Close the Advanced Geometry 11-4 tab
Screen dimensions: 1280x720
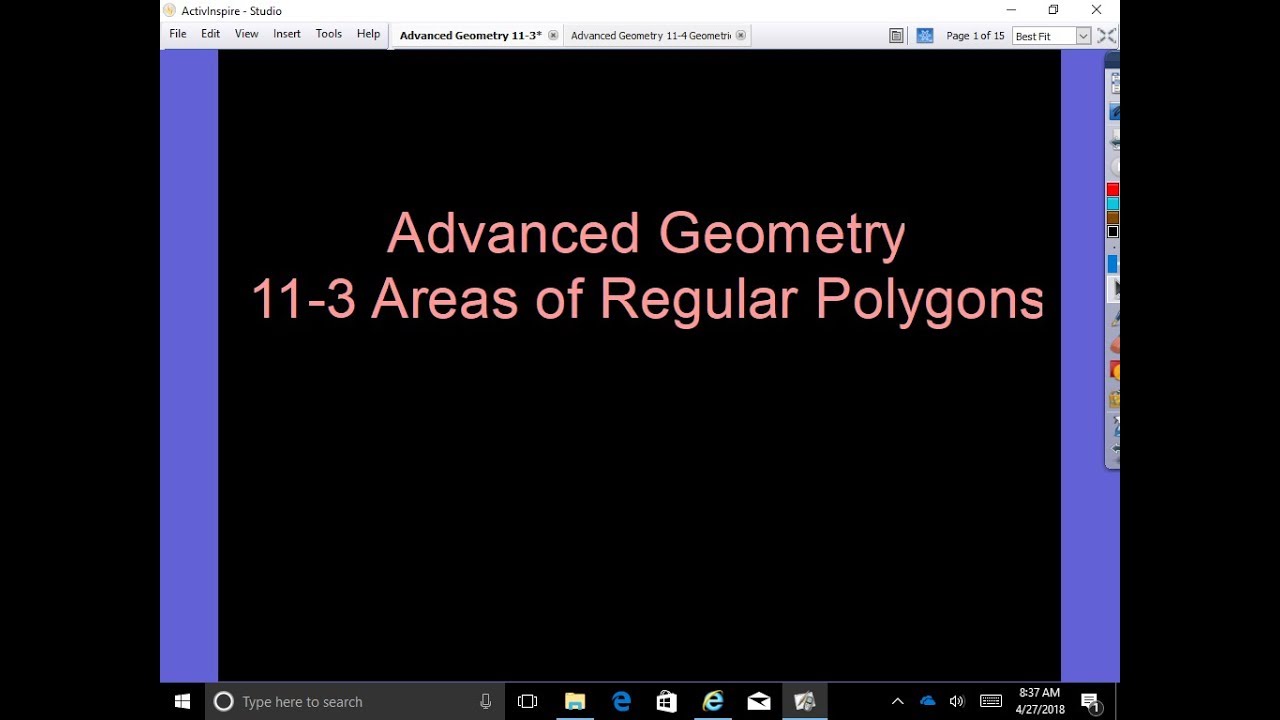click(741, 36)
